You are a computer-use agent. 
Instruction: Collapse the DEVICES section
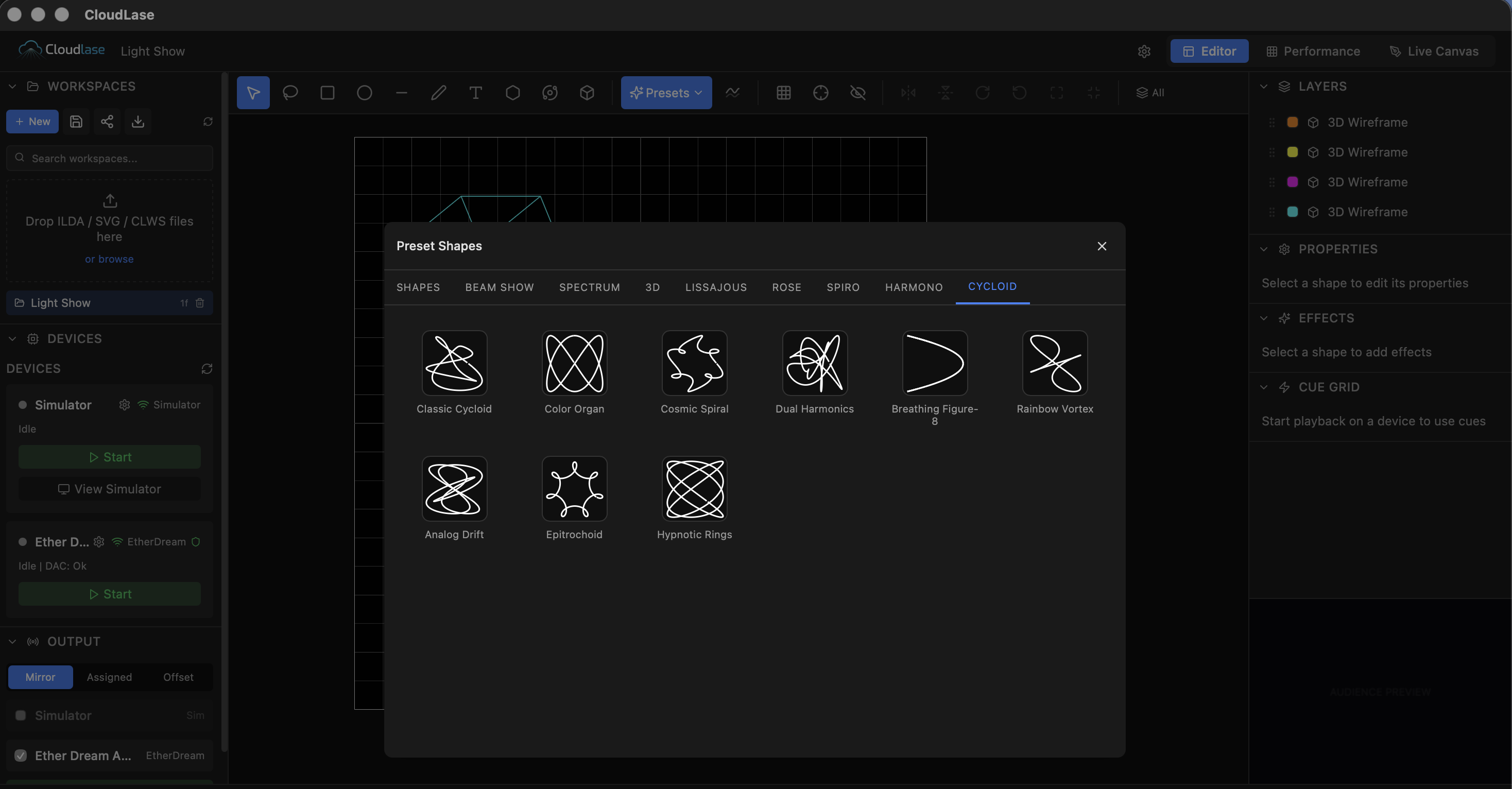(12, 338)
